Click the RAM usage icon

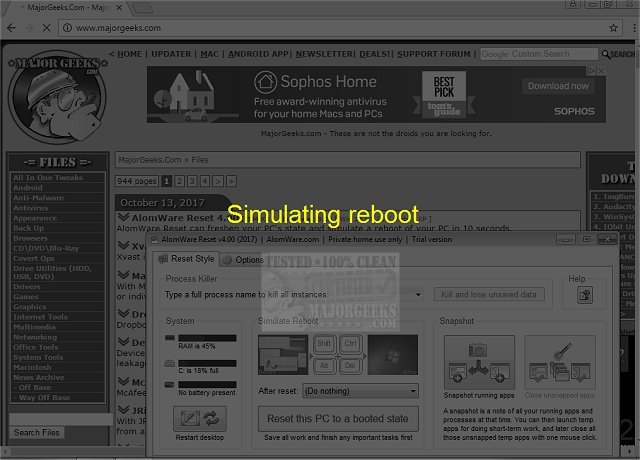coord(170,338)
